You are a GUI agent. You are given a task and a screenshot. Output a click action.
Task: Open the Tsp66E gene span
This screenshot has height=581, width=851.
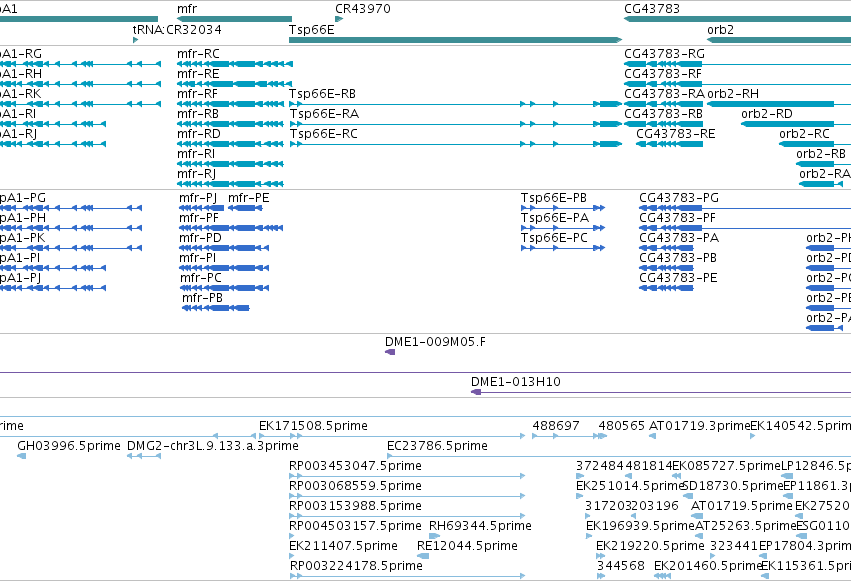pyautogui.click(x=455, y=40)
